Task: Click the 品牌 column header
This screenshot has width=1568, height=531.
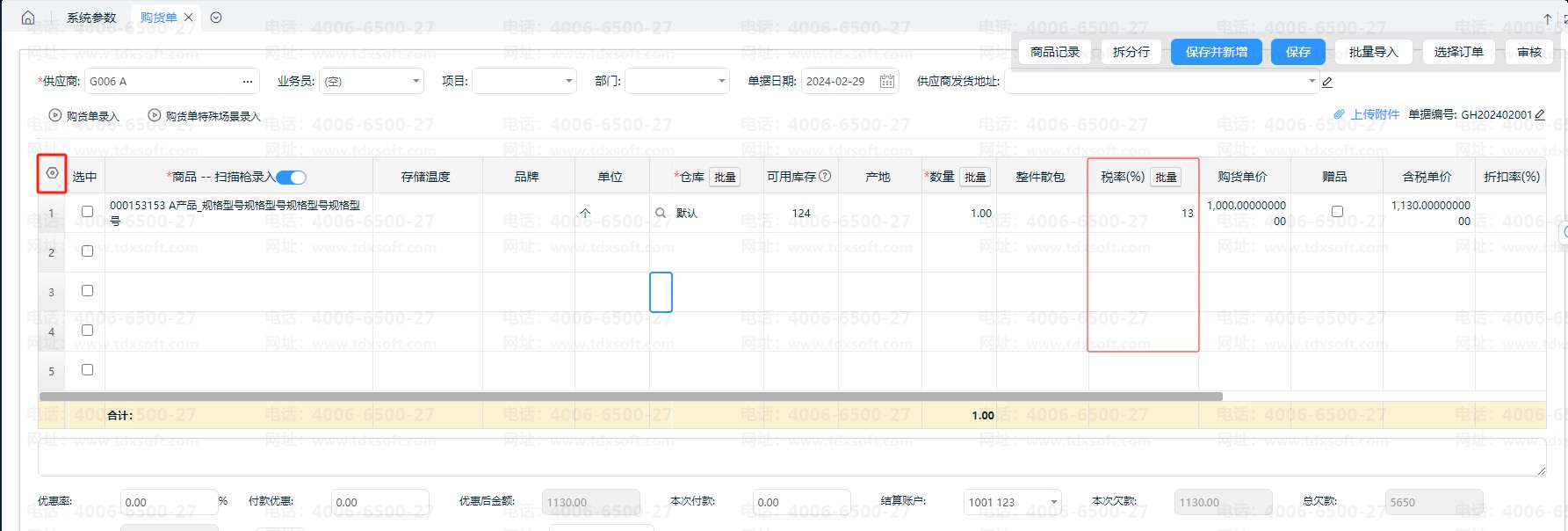Action: (527, 177)
